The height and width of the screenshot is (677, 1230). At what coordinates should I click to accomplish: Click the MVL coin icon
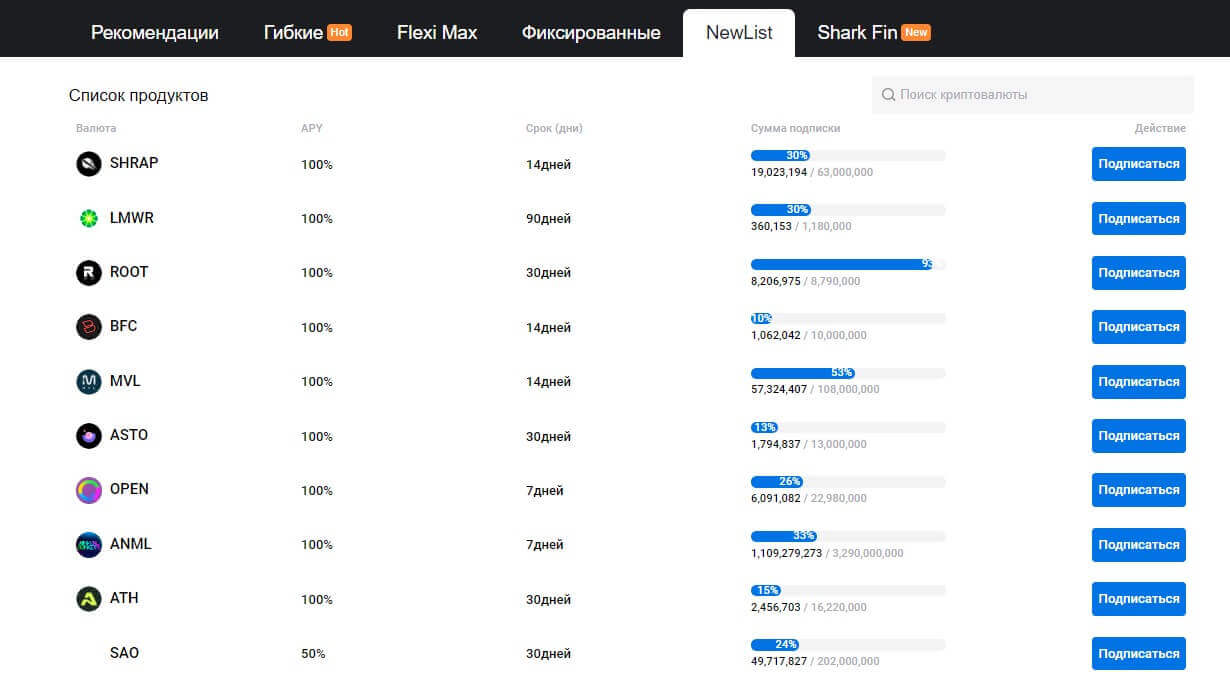point(89,381)
